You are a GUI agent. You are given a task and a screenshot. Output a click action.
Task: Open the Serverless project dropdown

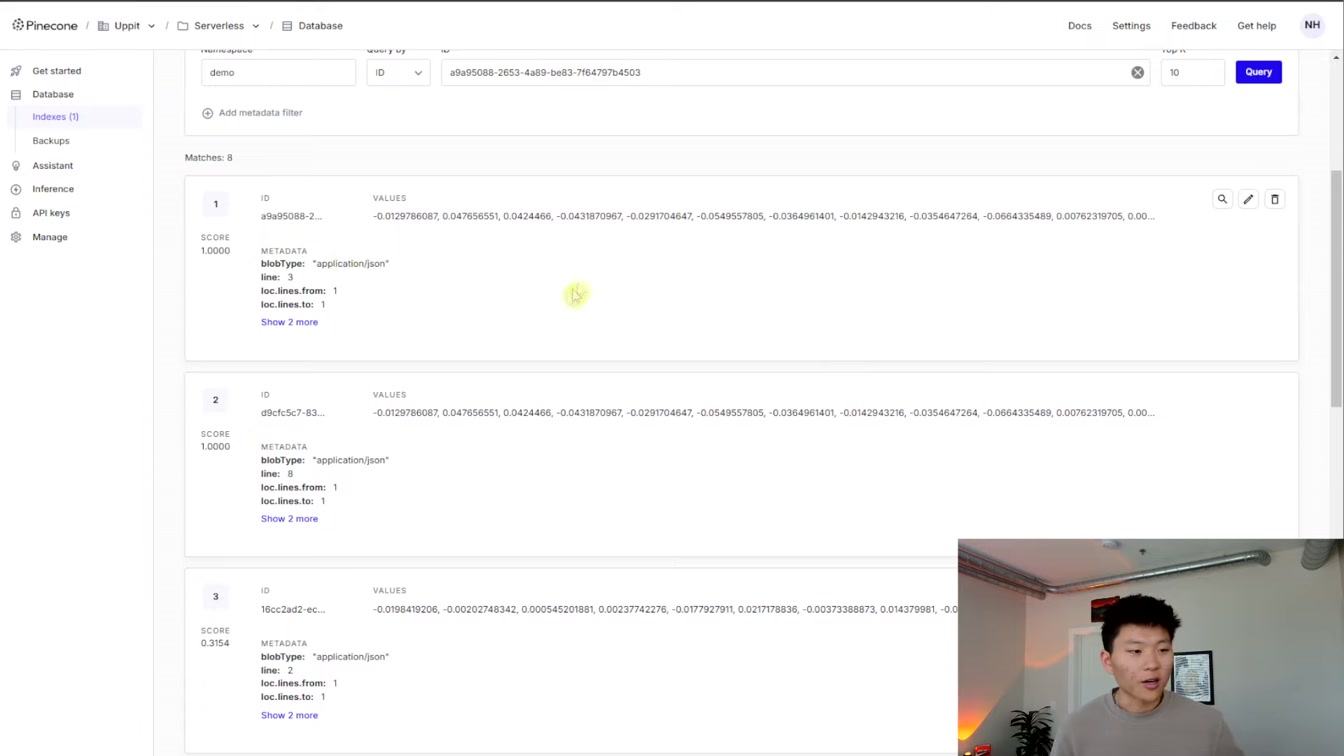218,25
